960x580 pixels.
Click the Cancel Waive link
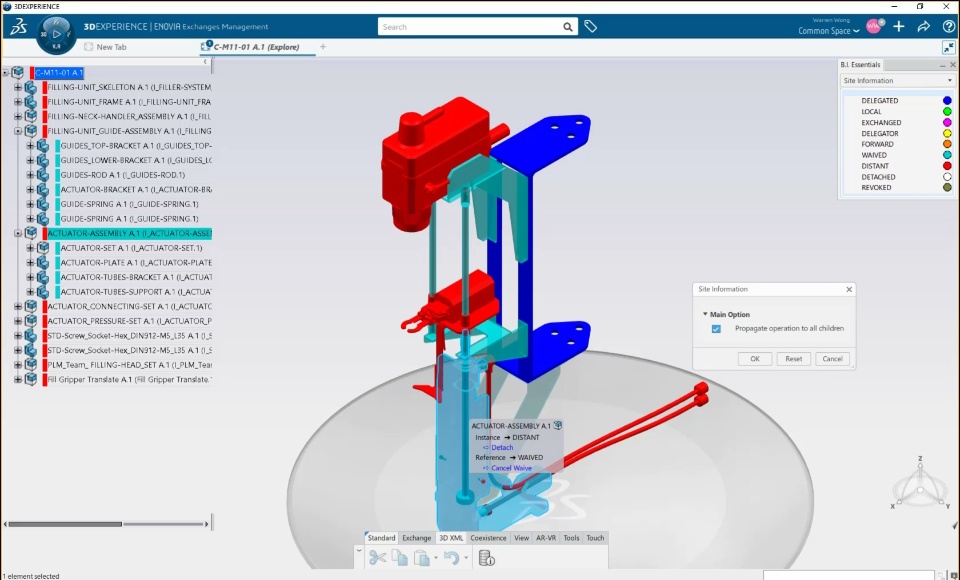pyautogui.click(x=511, y=468)
